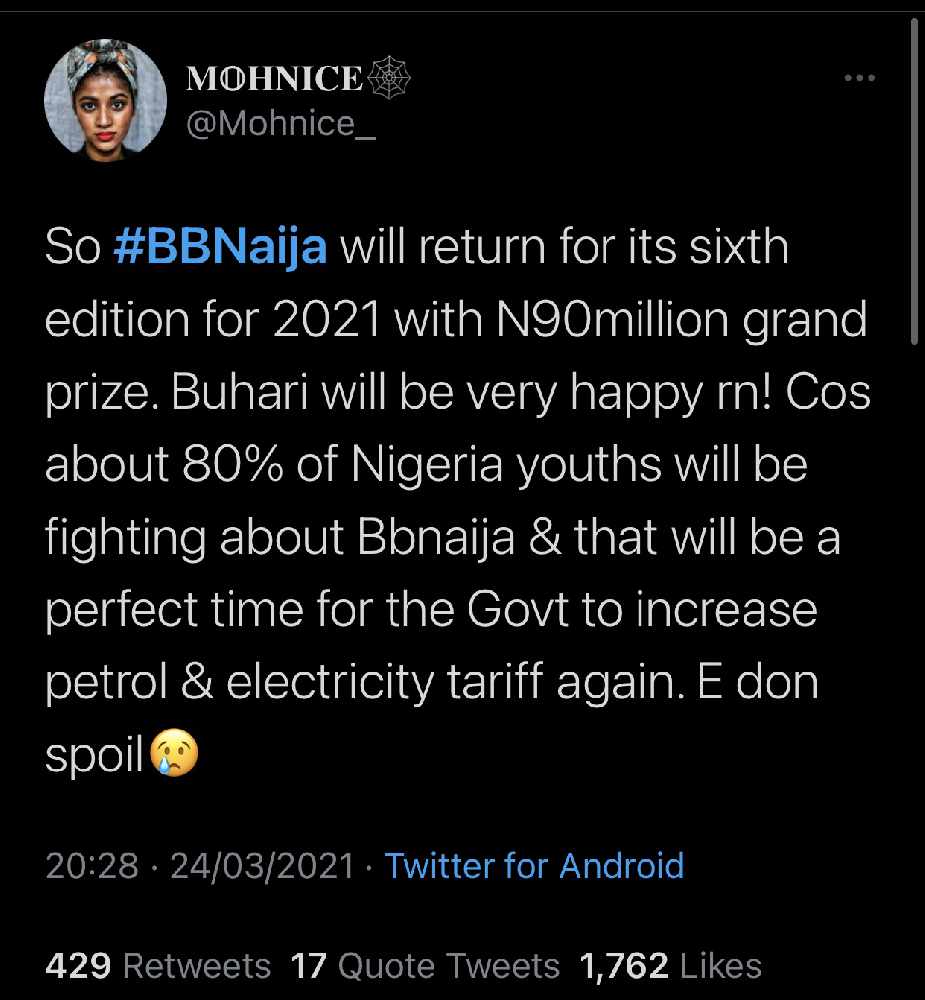
Task: Open the "Twitter for Android" source link
Action: pos(534,865)
